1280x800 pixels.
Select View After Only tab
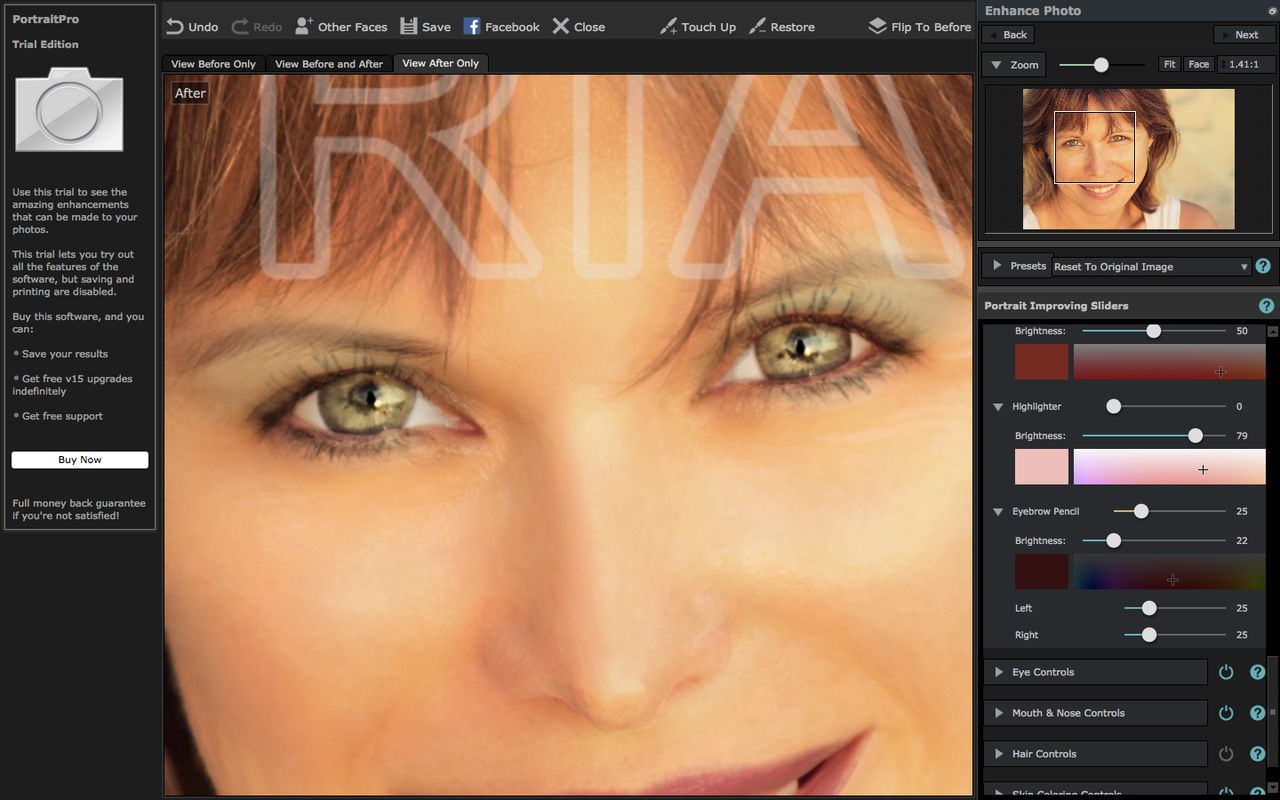[440, 63]
